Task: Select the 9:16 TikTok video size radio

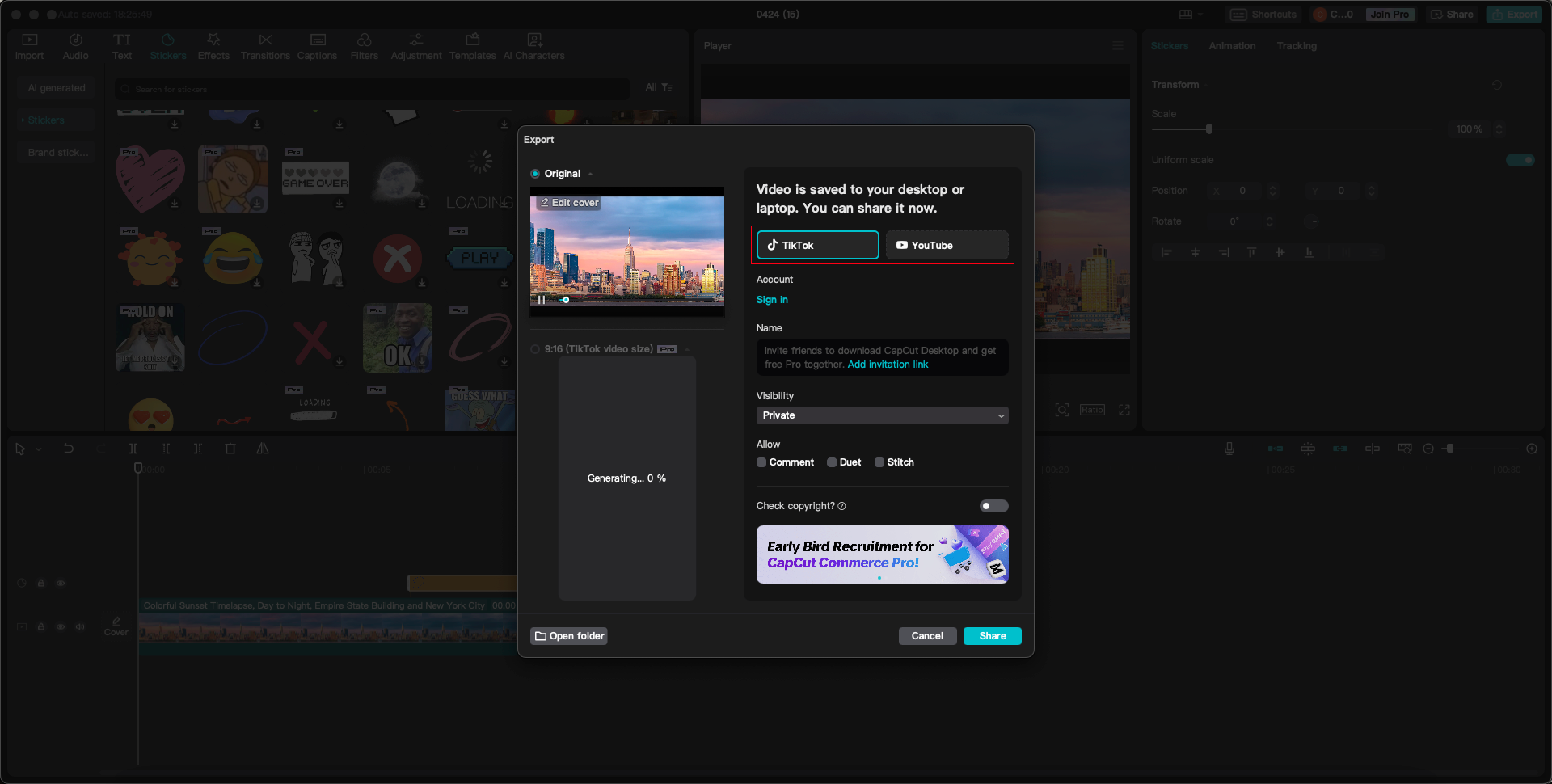Action: pyautogui.click(x=535, y=349)
